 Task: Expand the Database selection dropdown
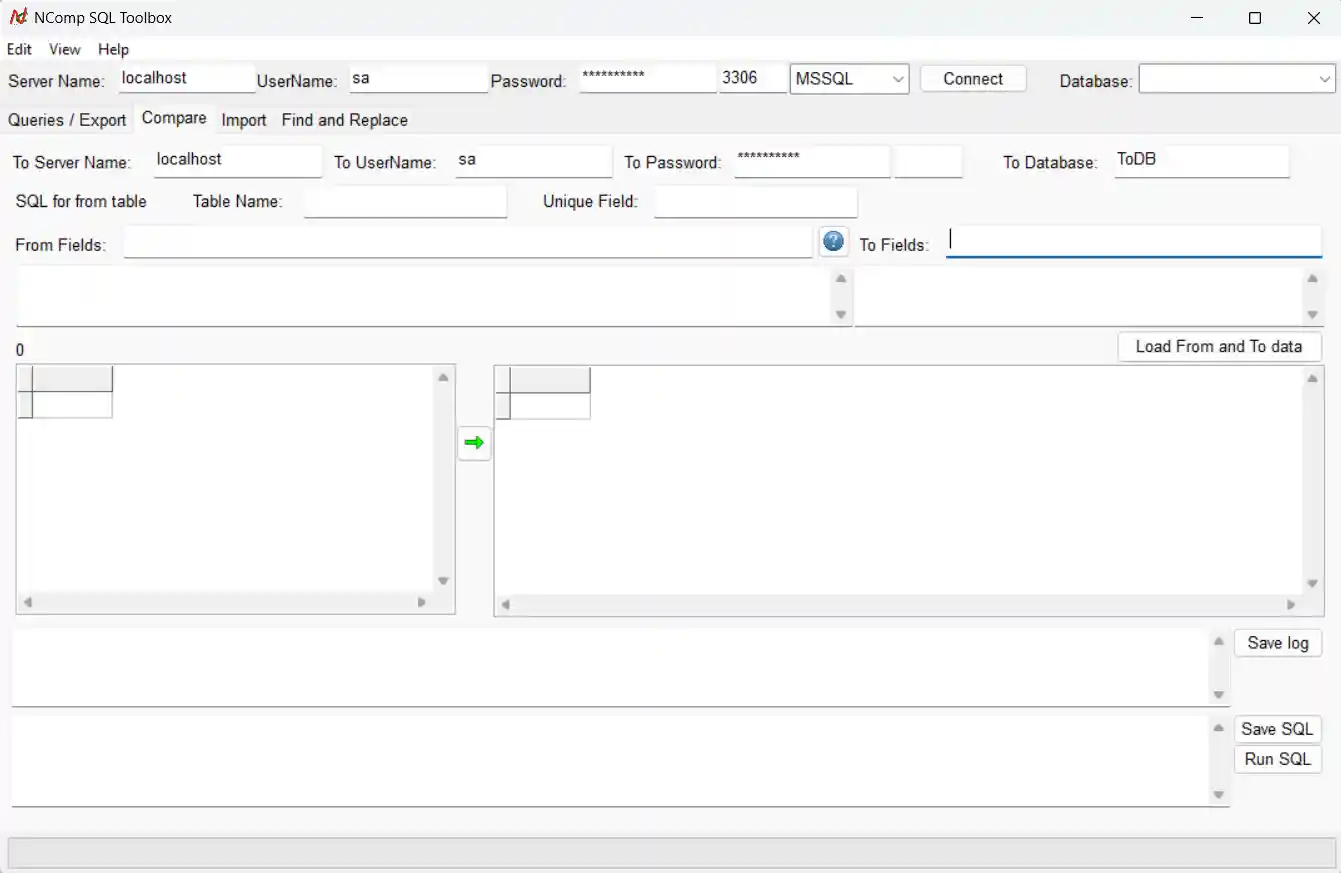[x=1237, y=79]
